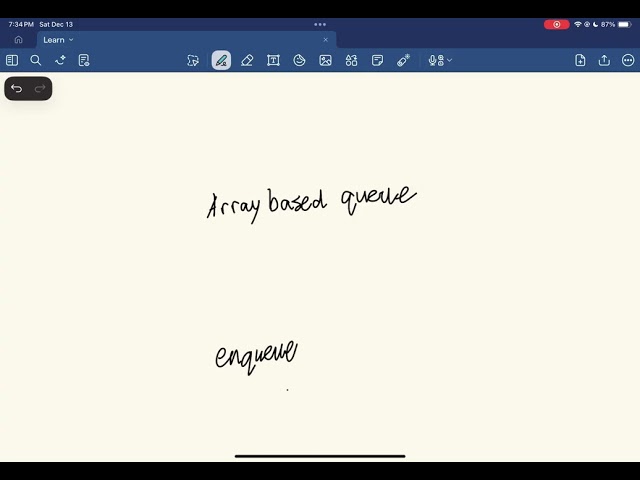Open search in the notebook
The image size is (640, 480).
(x=36, y=60)
